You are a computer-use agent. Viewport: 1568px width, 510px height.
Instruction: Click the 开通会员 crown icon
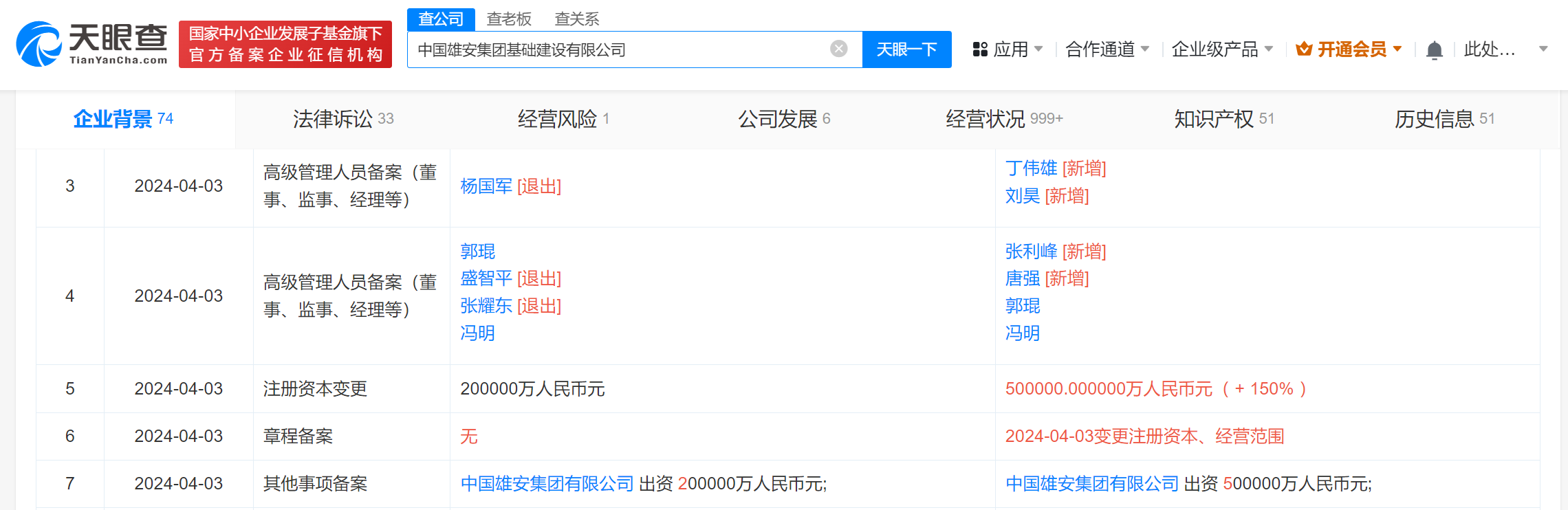(x=1303, y=49)
